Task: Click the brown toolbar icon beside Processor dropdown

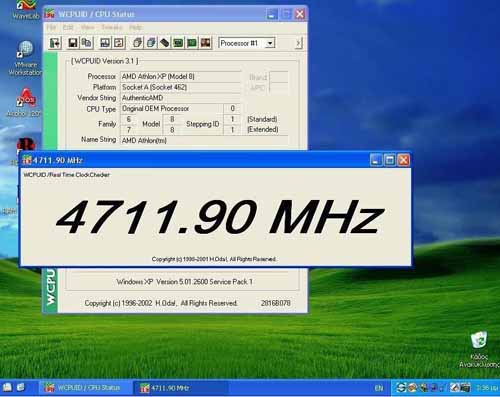Action: 206,43
